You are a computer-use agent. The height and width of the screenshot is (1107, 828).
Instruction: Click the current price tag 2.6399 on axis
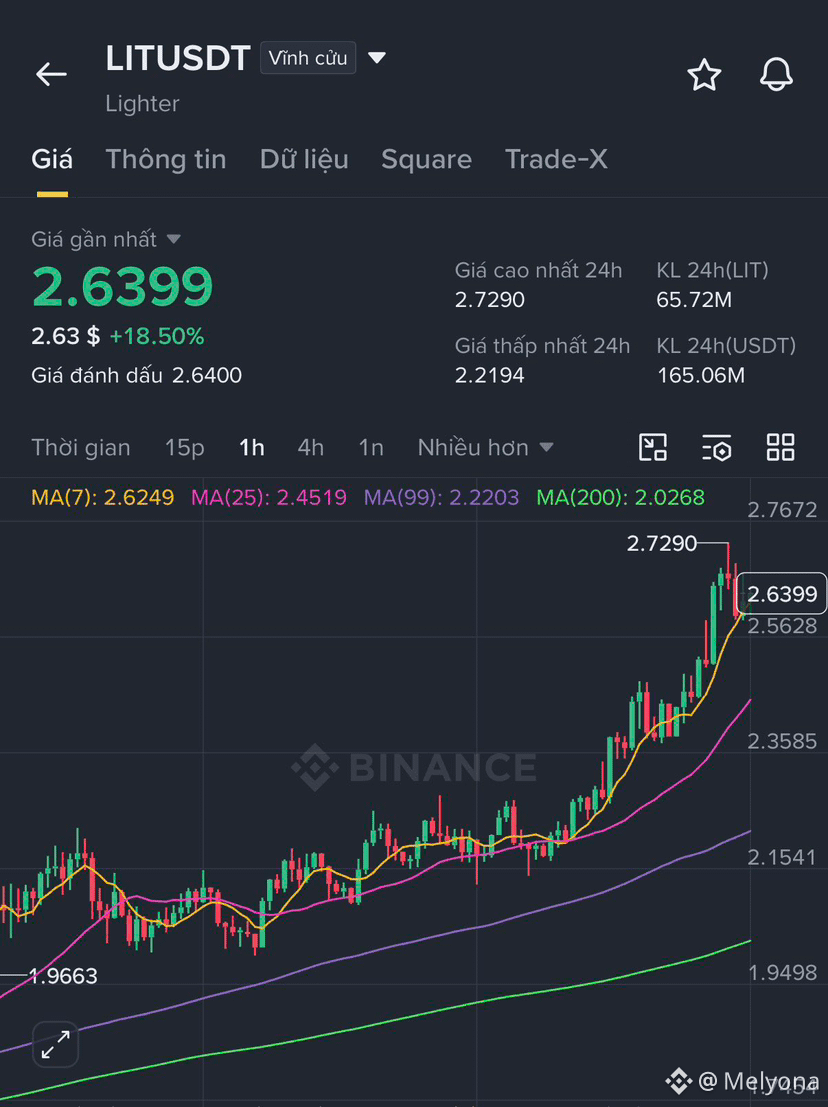coord(781,594)
